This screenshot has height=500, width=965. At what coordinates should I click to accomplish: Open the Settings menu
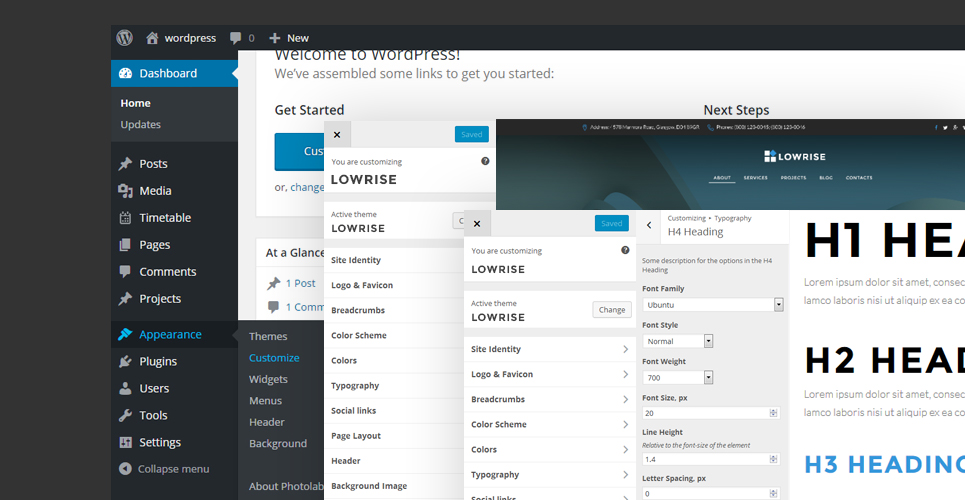[174, 443]
